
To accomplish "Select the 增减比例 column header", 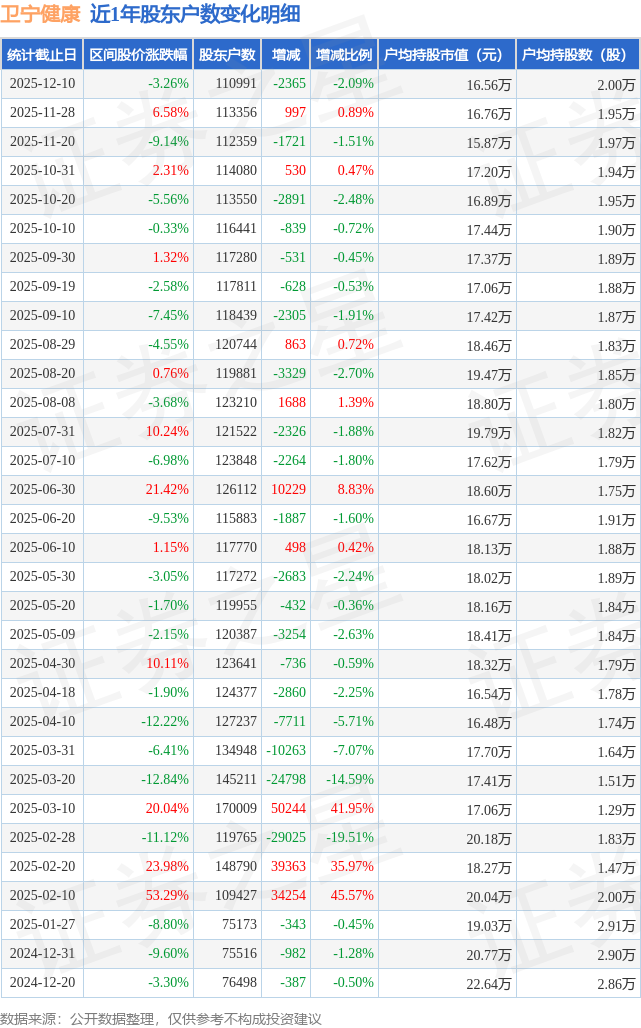I will tap(344, 55).
